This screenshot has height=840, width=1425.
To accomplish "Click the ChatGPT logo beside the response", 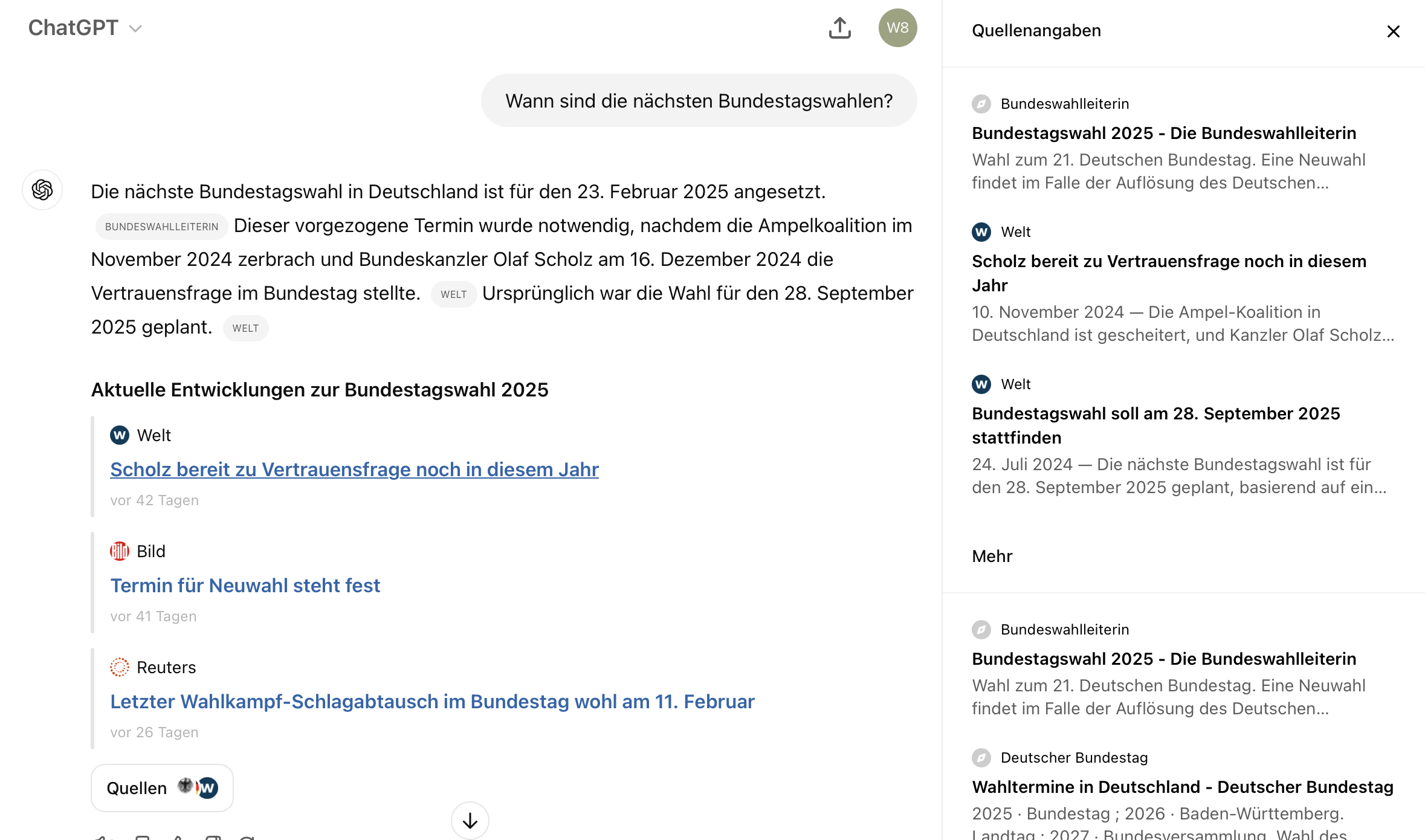I will point(42,190).
